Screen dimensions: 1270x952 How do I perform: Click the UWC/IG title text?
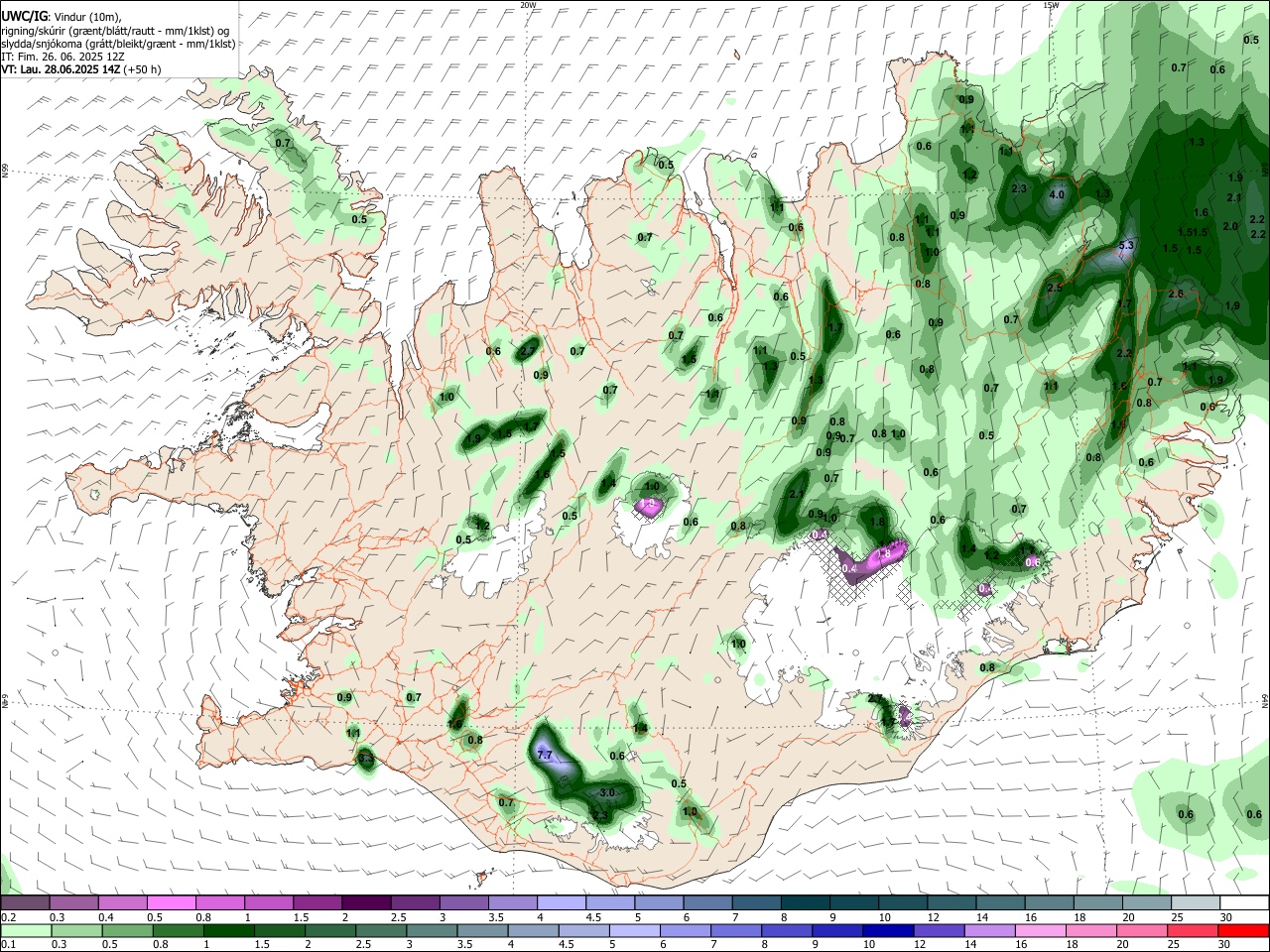23,17
